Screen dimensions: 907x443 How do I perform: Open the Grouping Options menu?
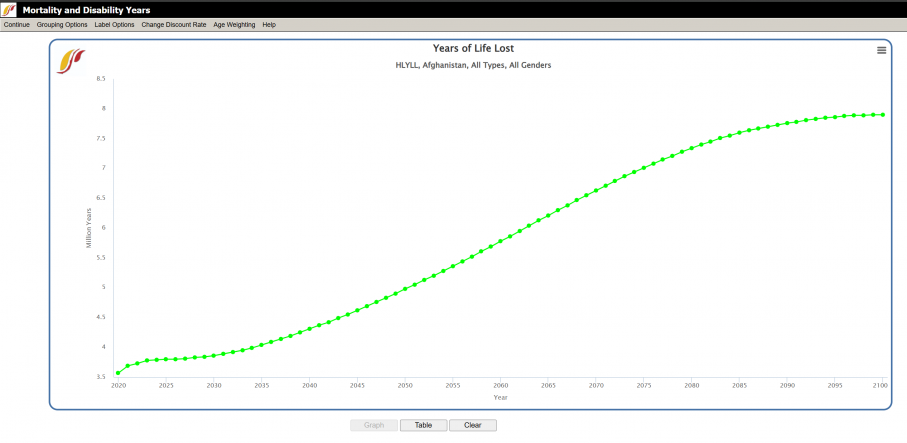tap(62, 24)
